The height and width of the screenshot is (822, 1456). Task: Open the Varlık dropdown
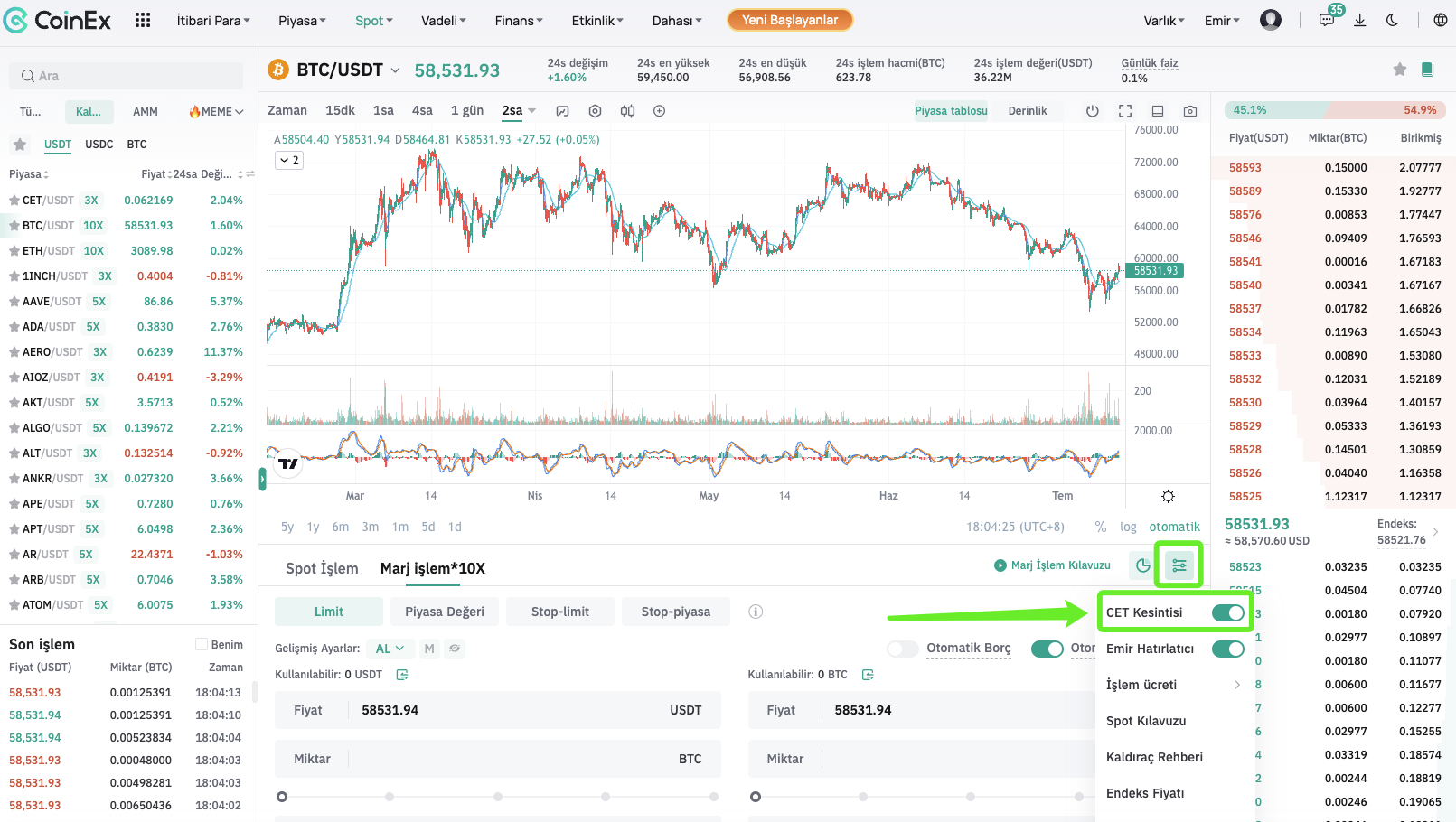tap(1164, 21)
